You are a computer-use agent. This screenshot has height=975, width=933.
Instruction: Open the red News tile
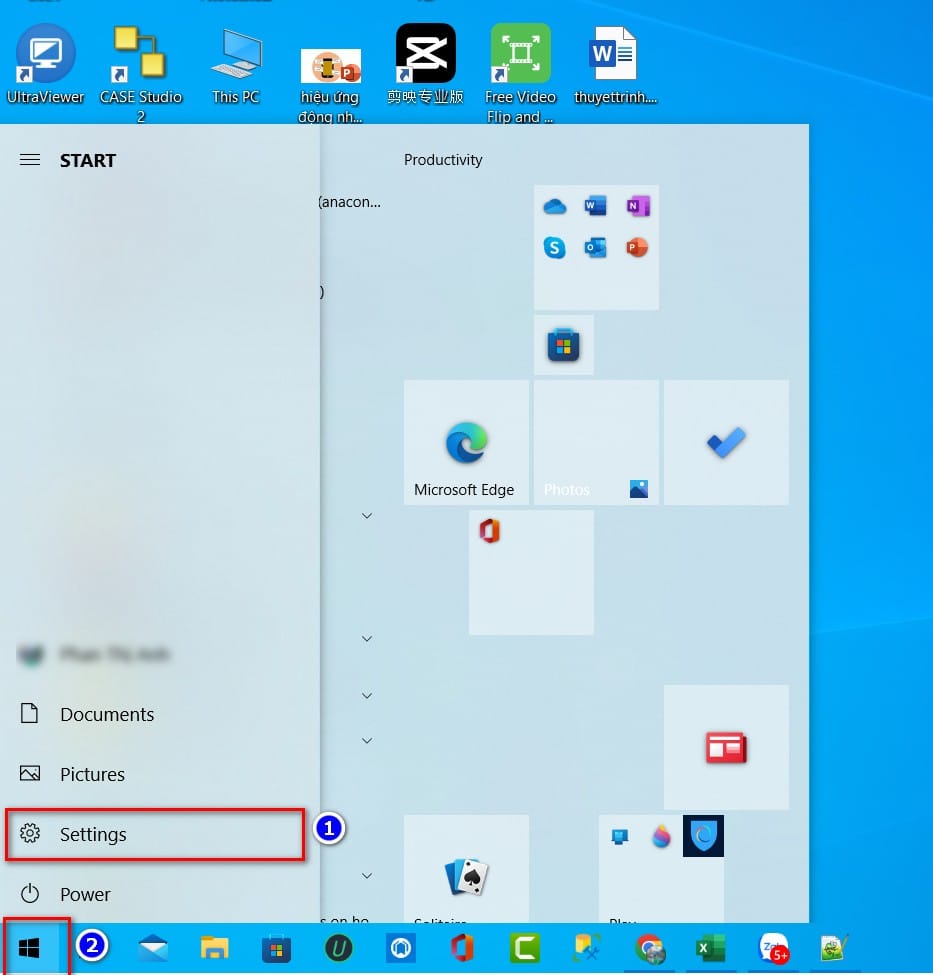pos(726,747)
